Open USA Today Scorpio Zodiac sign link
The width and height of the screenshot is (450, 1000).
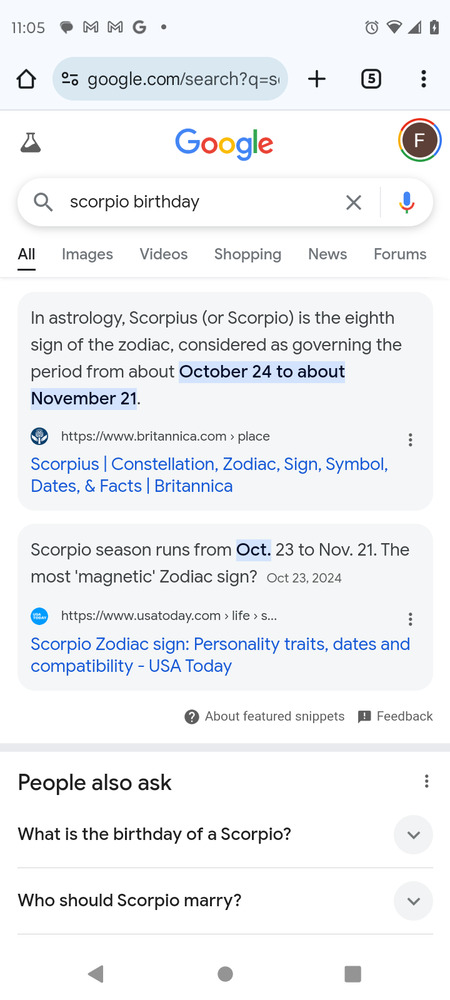tap(220, 655)
